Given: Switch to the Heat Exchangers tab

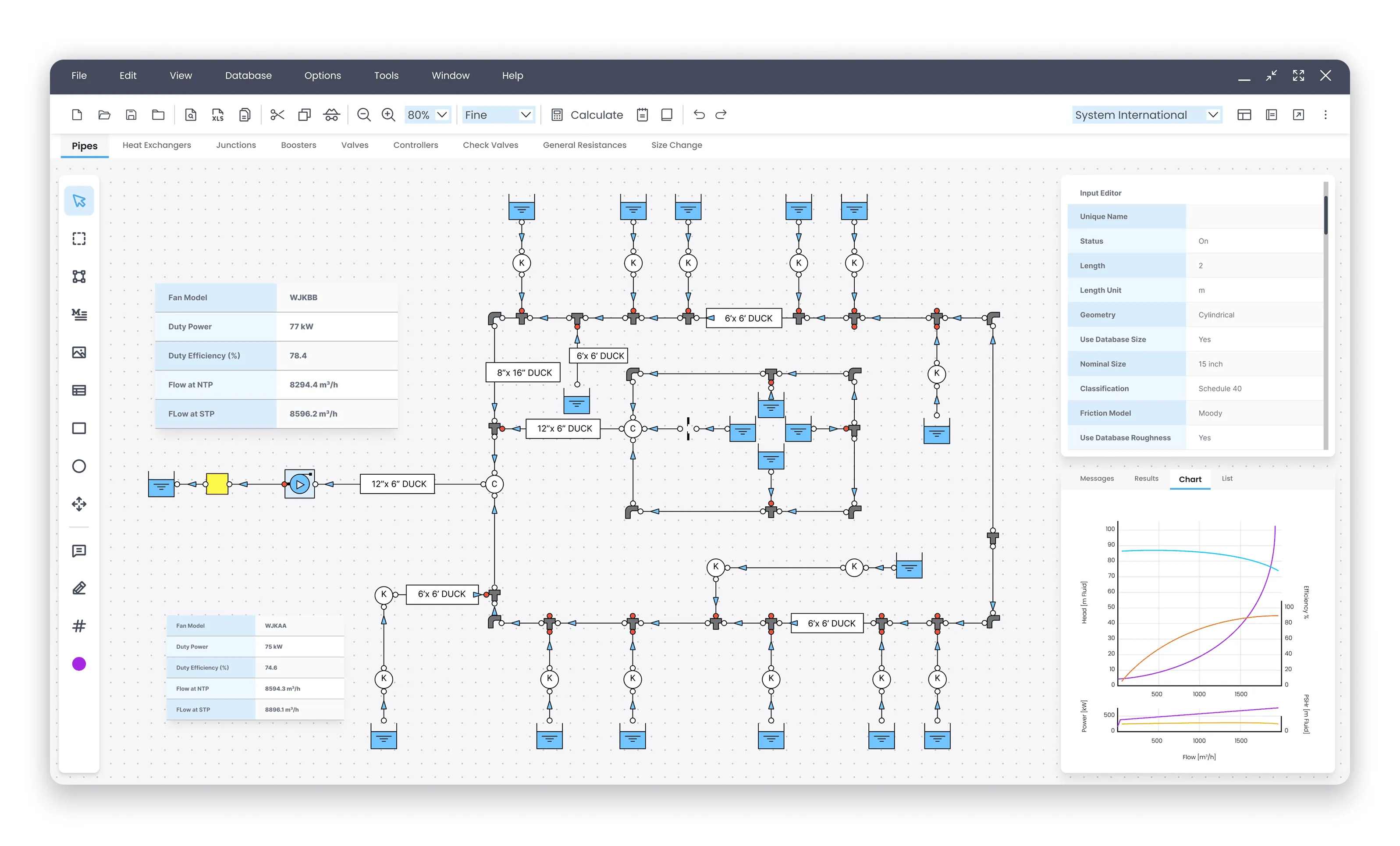Looking at the screenshot, I should pos(157,145).
